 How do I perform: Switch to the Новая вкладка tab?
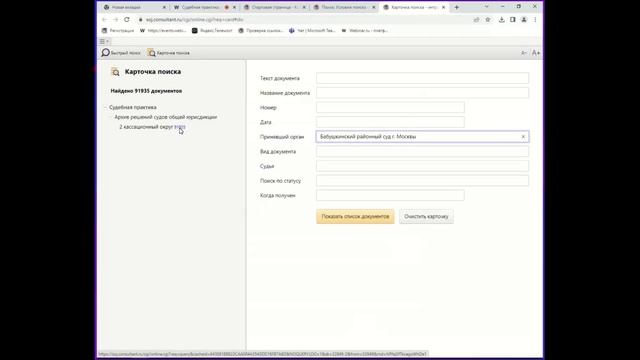134,7
